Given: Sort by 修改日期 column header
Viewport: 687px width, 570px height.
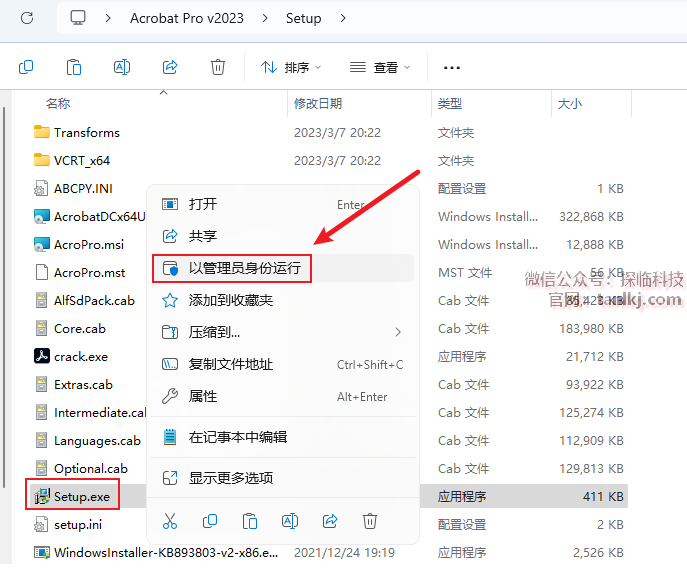Looking at the screenshot, I should pos(318,104).
